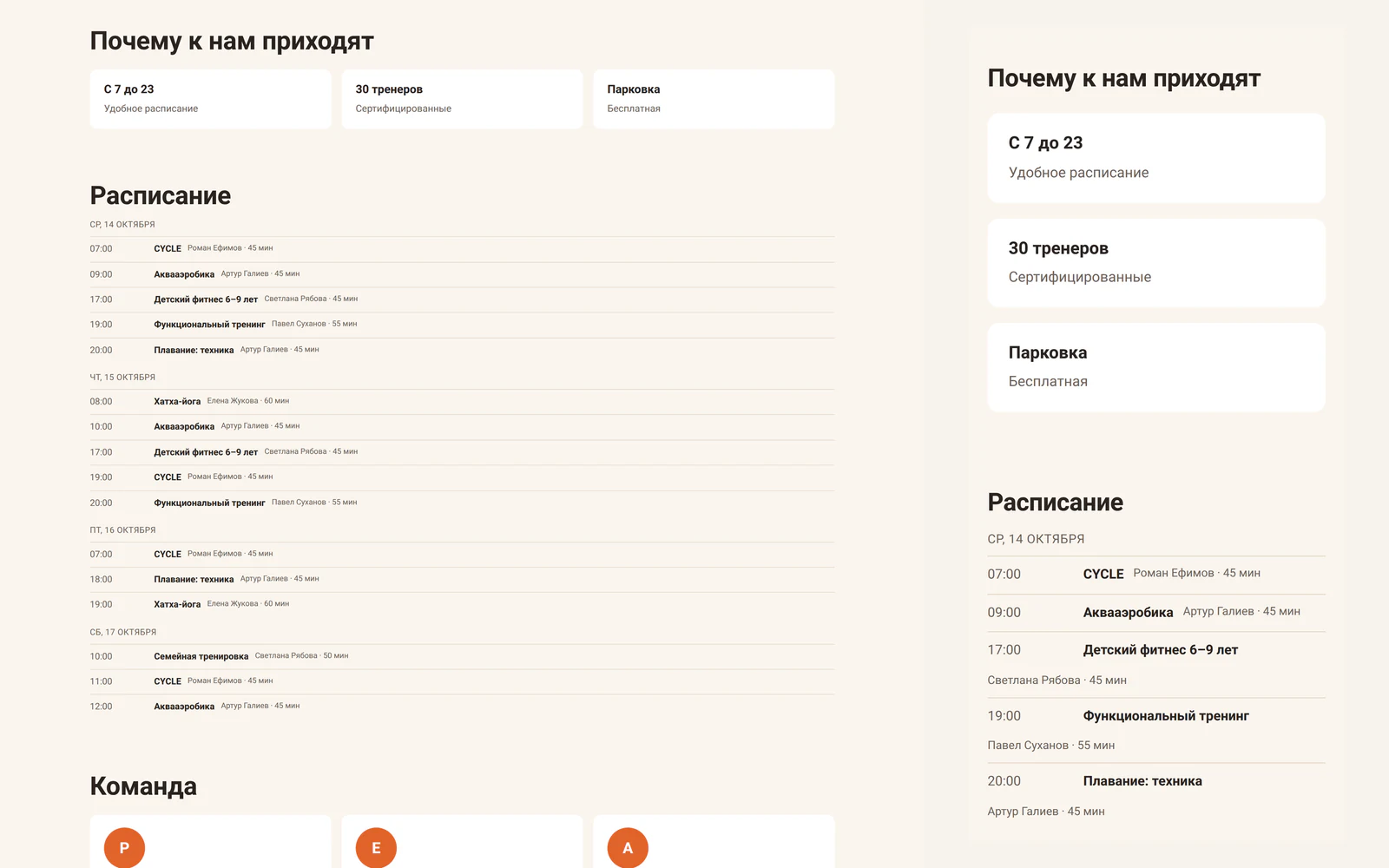Click 'Аквааэробика' in the Saturday 12:00 row

point(184,707)
